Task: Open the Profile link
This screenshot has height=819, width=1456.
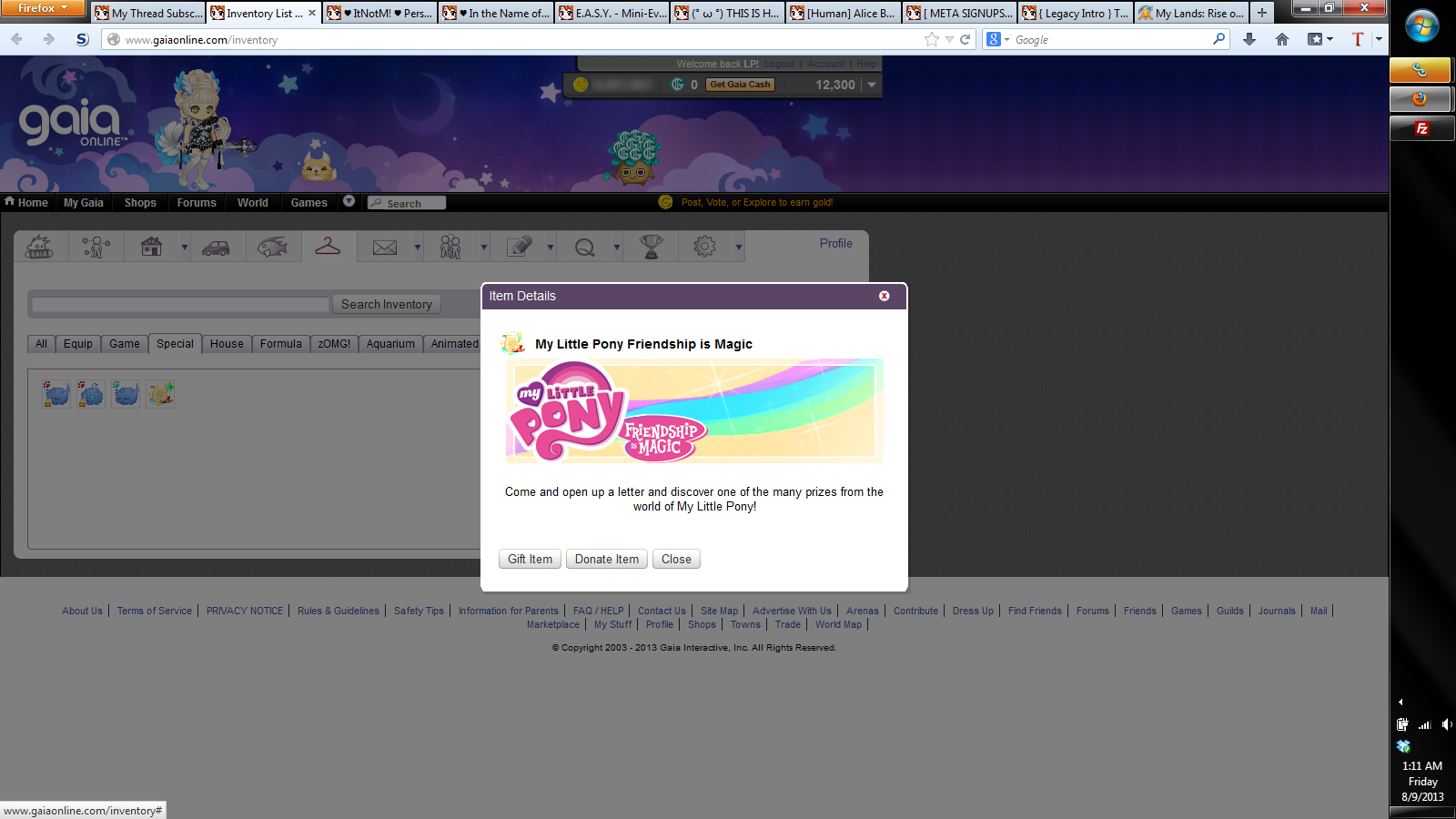Action: (x=835, y=243)
